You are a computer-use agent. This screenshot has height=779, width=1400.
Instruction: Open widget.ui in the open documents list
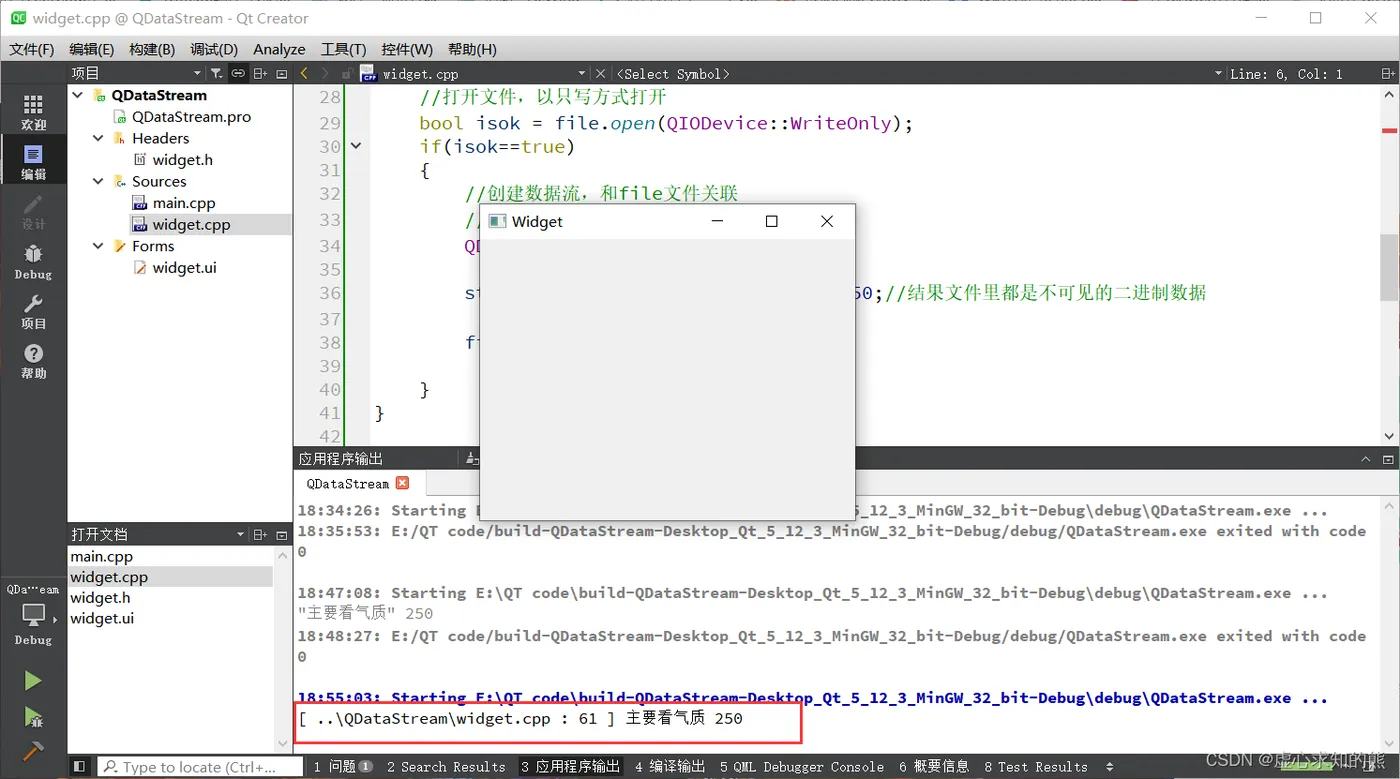coord(170,618)
